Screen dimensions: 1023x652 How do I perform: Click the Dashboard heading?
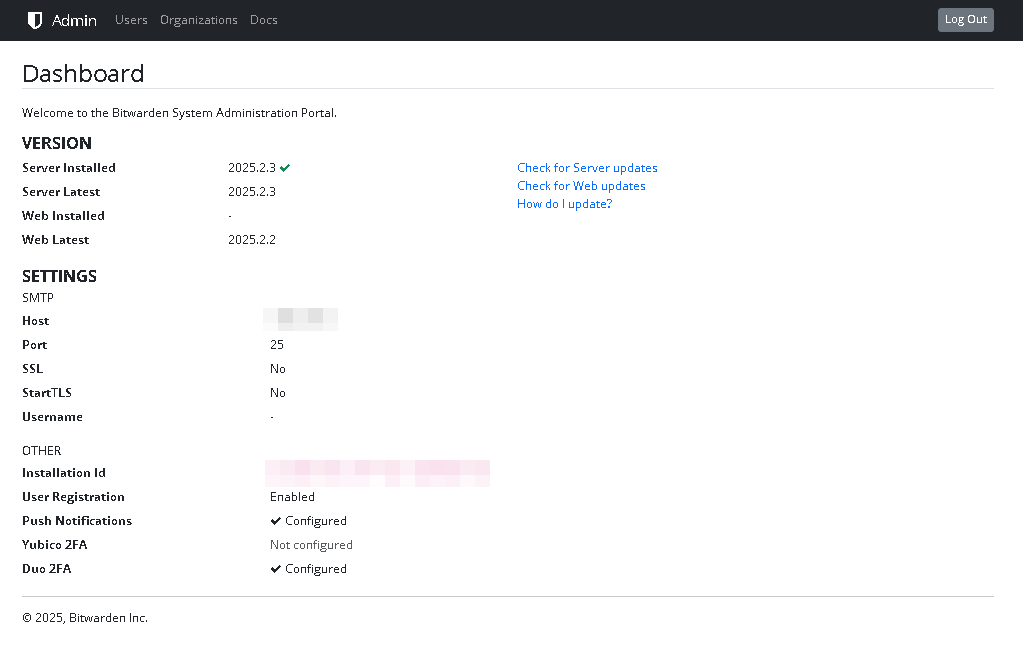pos(84,73)
